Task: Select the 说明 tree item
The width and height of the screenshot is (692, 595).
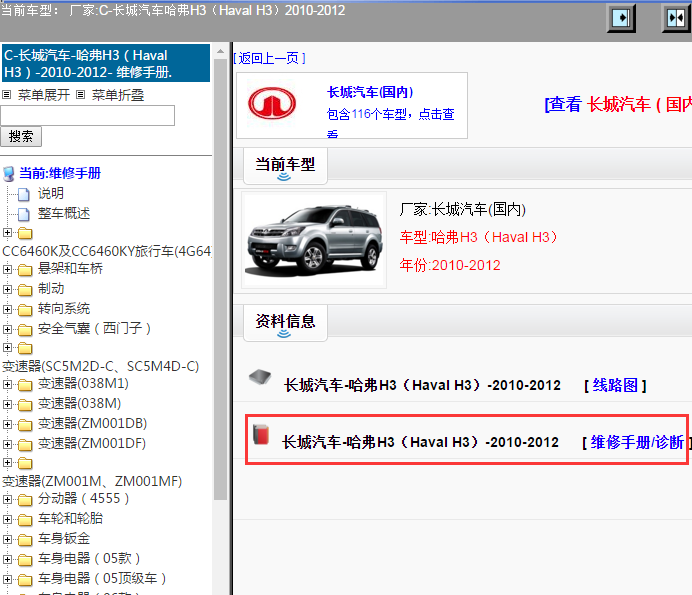Action: click(51, 193)
